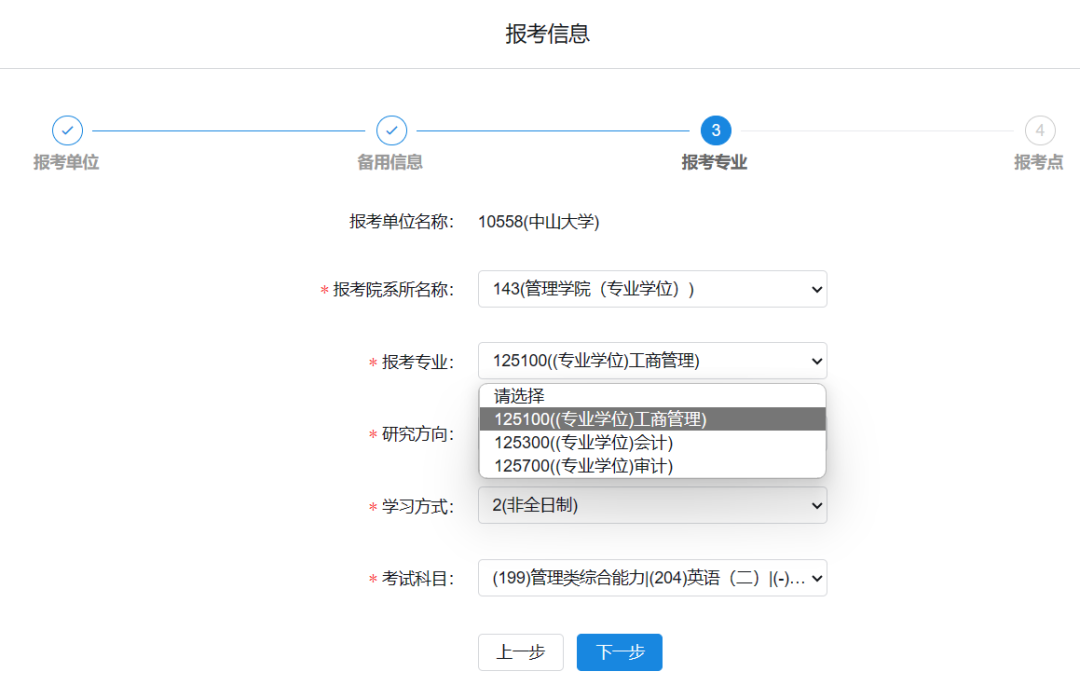
Task: Click the gray step 4 circle
Action: tap(1040, 131)
